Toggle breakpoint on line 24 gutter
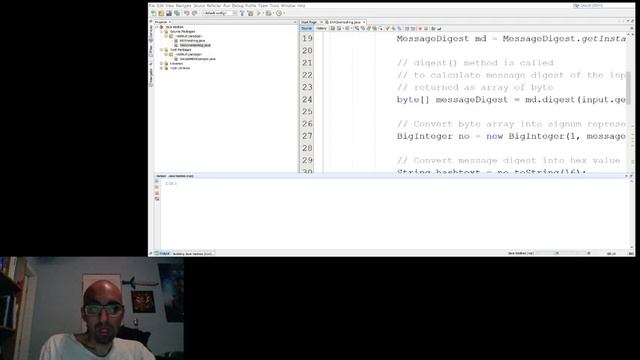This screenshot has height=360, width=640. point(307,100)
